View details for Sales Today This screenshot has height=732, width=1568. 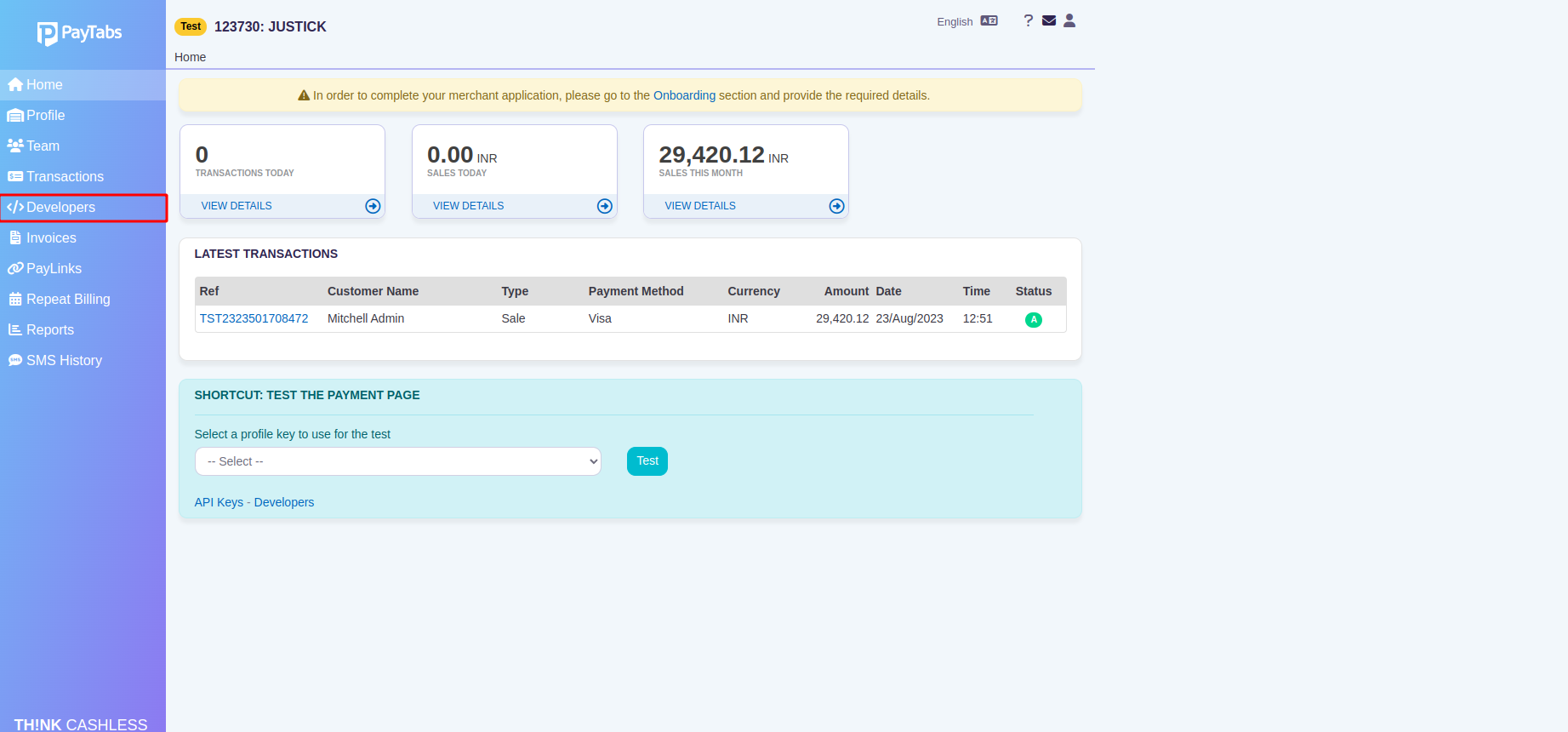468,206
